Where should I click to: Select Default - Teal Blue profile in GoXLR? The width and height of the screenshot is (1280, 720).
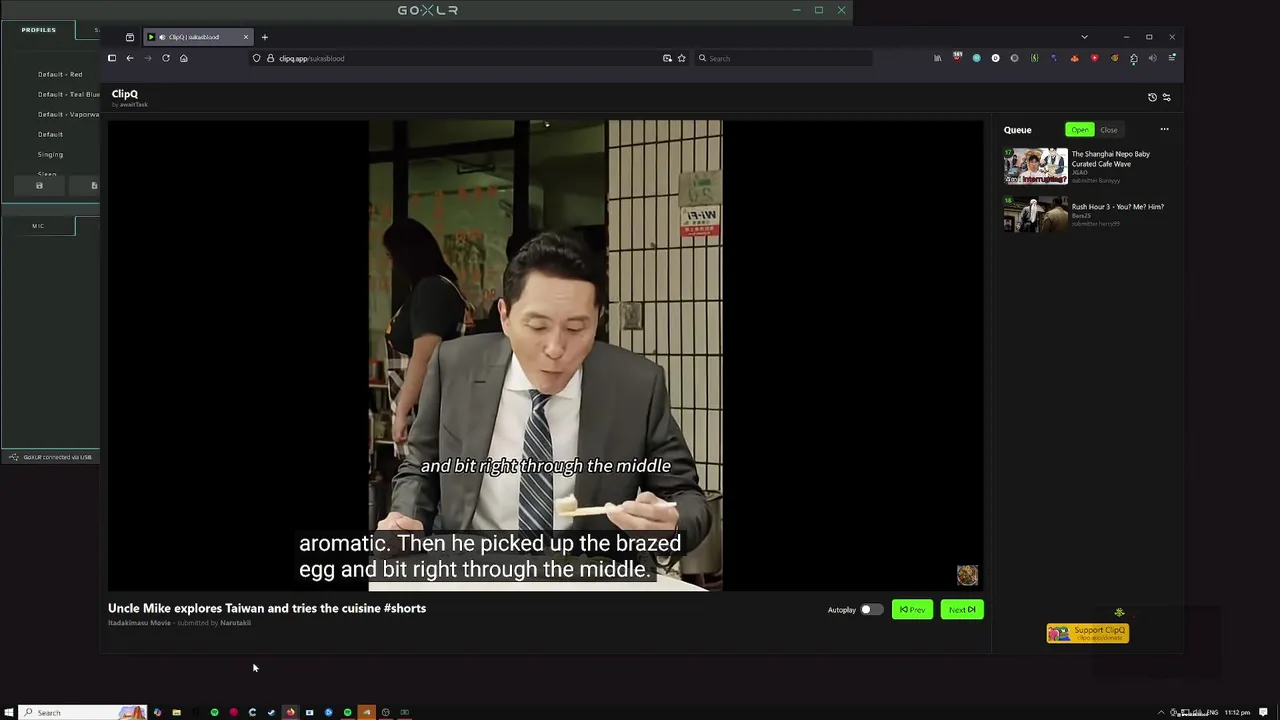click(68, 94)
